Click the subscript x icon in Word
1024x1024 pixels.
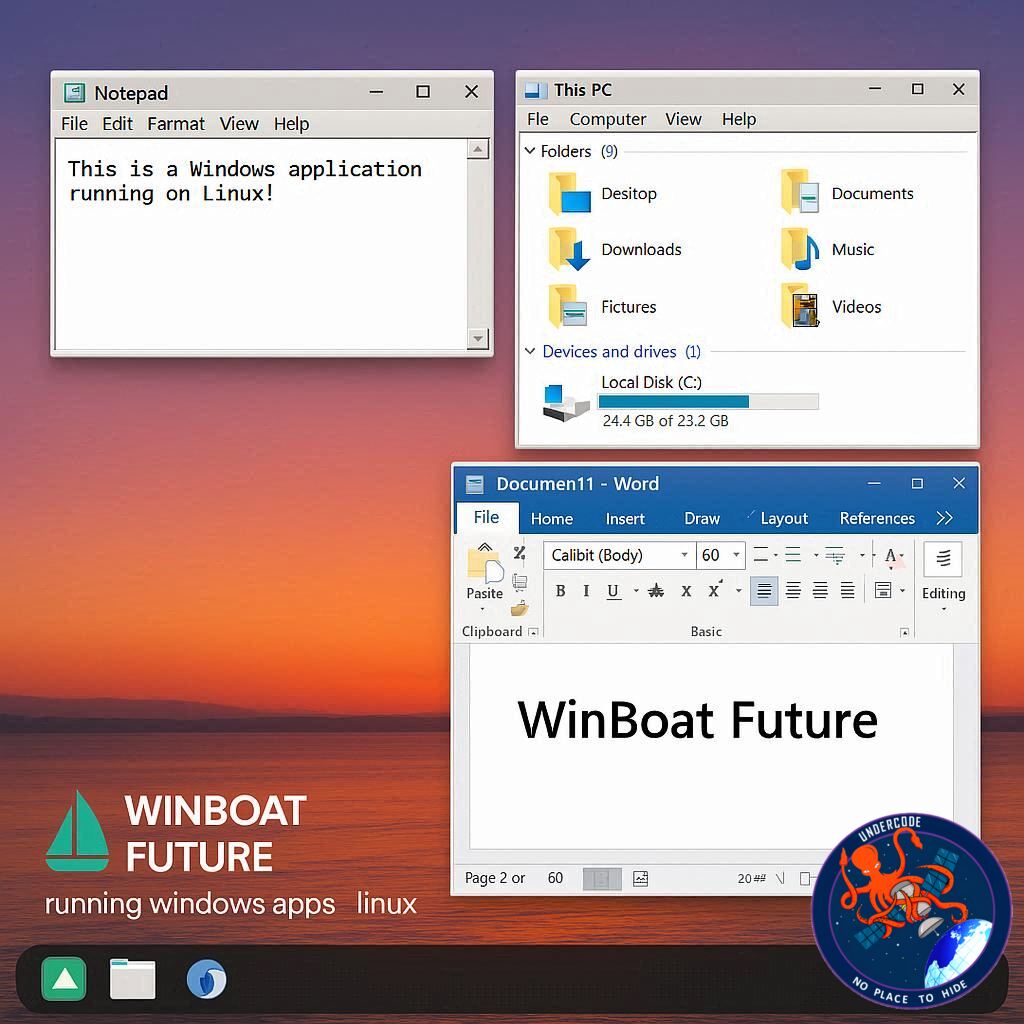(x=686, y=591)
